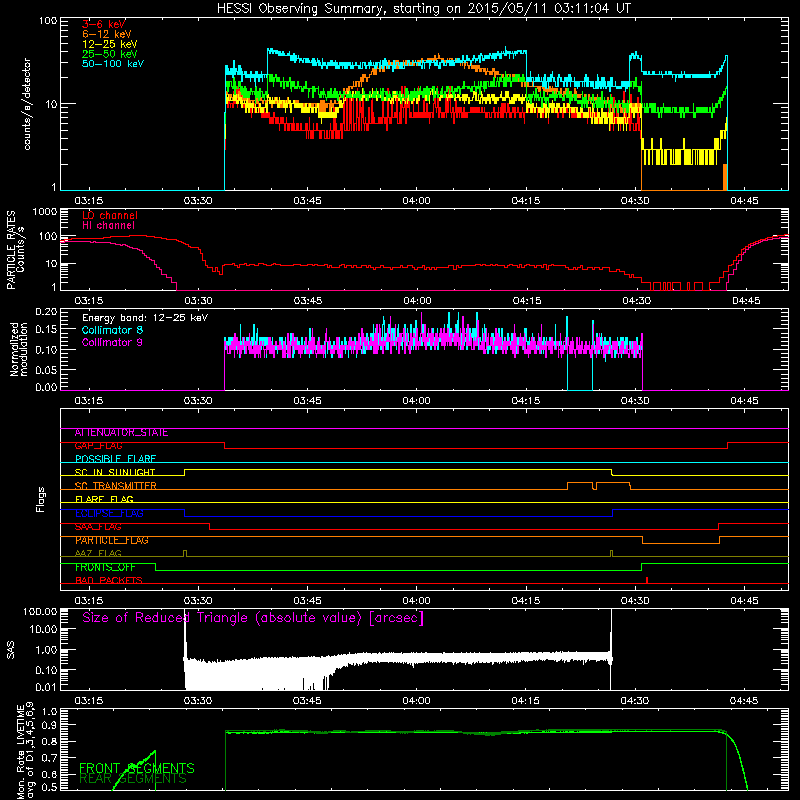
Task: Click the HI channel legend label
Action: pyautogui.click(x=108, y=226)
